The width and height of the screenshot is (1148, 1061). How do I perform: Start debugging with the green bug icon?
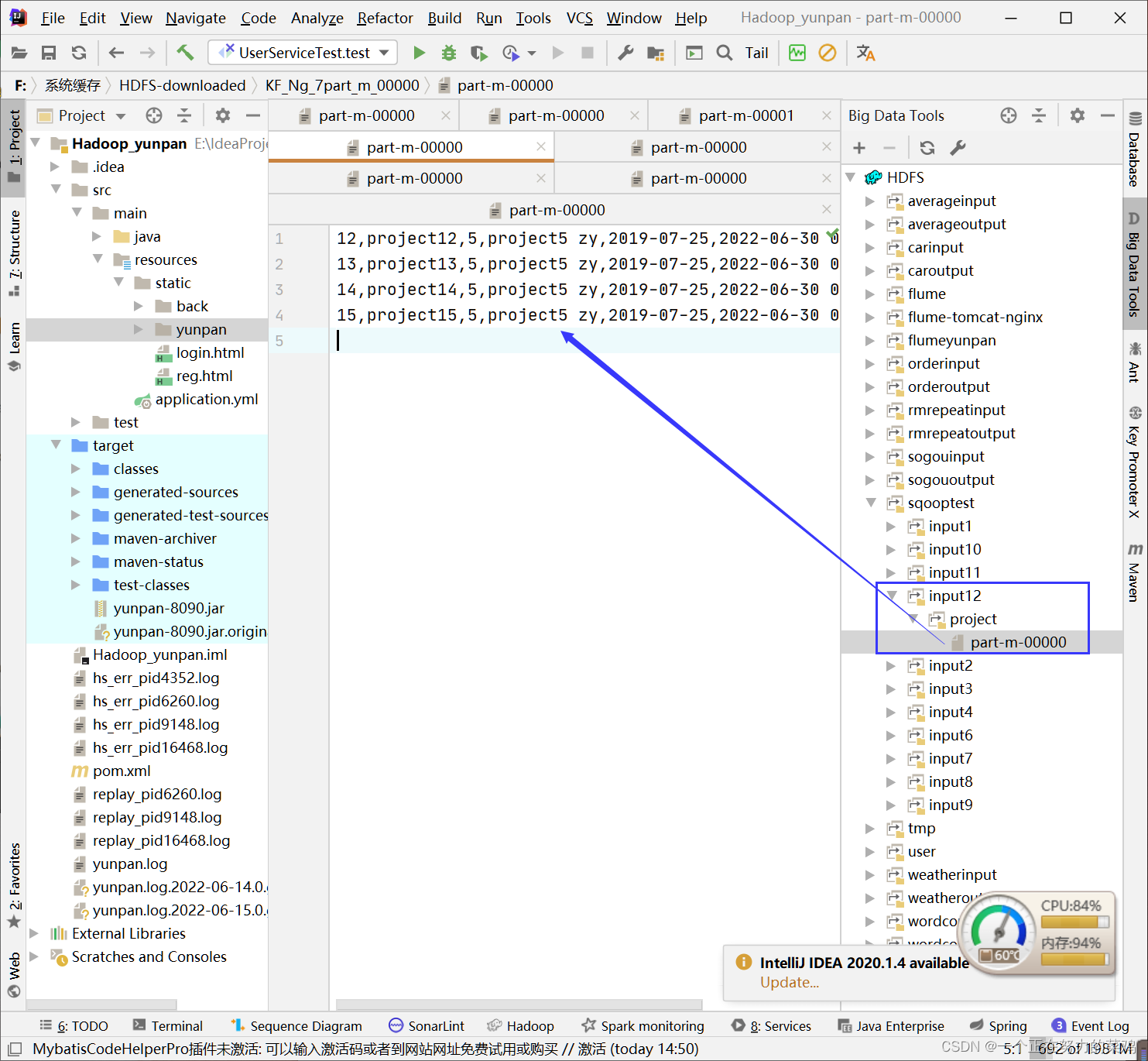pyautogui.click(x=449, y=53)
